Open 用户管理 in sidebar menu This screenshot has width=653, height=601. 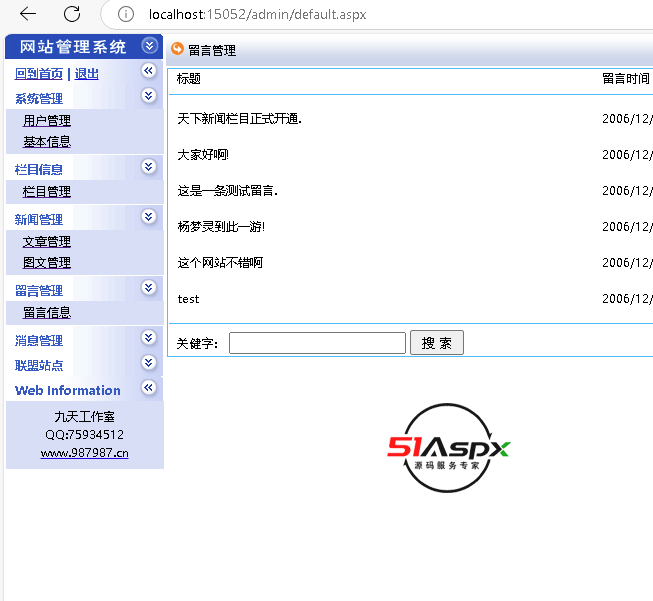(x=47, y=121)
